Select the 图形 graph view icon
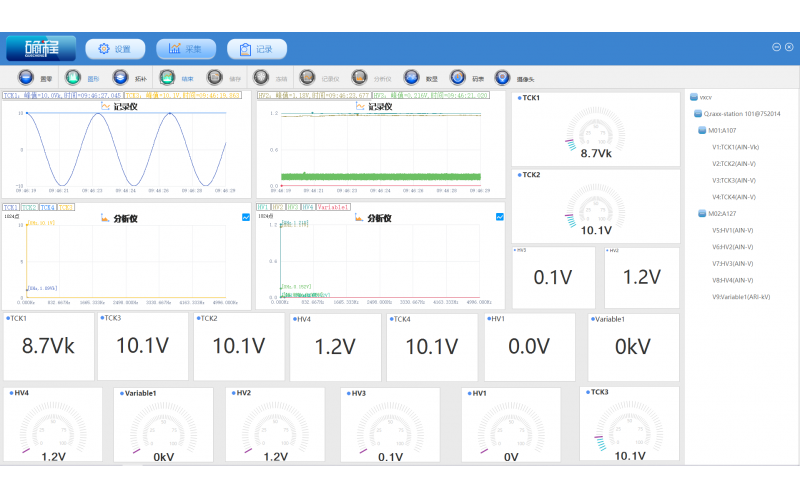The height and width of the screenshot is (500, 800). [x=73, y=77]
